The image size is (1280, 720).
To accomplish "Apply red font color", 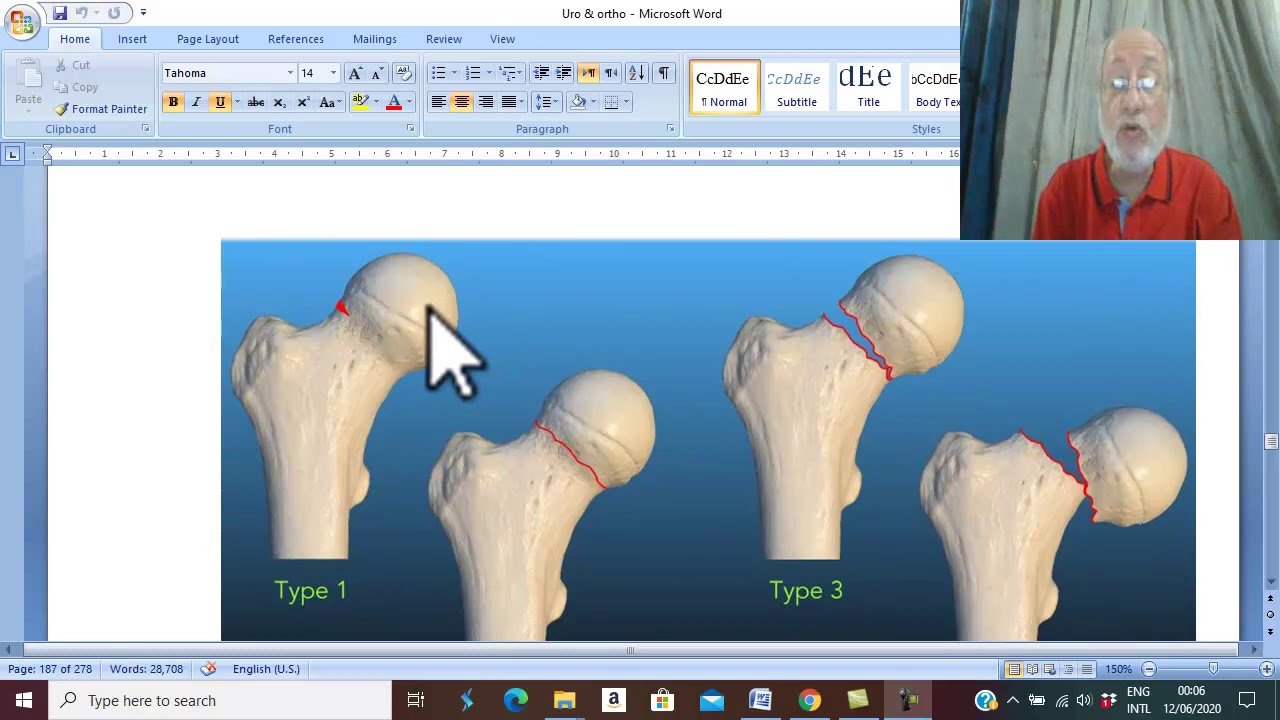I will (394, 102).
